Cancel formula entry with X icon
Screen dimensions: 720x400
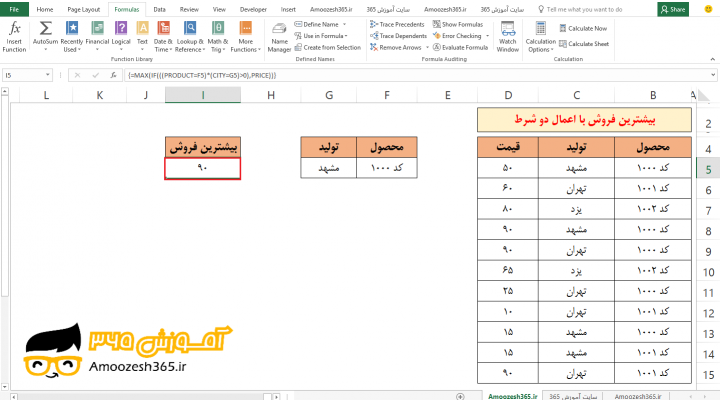[77, 75]
